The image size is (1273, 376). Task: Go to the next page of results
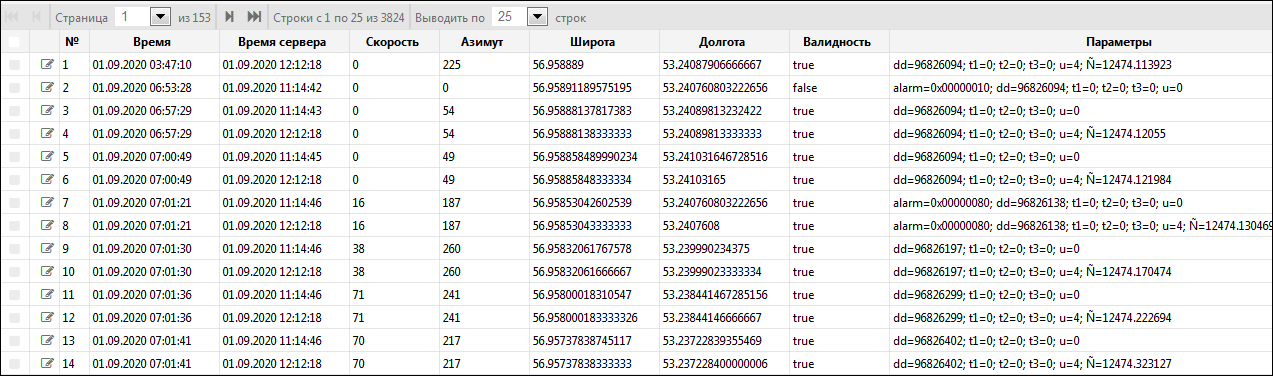tap(230, 17)
